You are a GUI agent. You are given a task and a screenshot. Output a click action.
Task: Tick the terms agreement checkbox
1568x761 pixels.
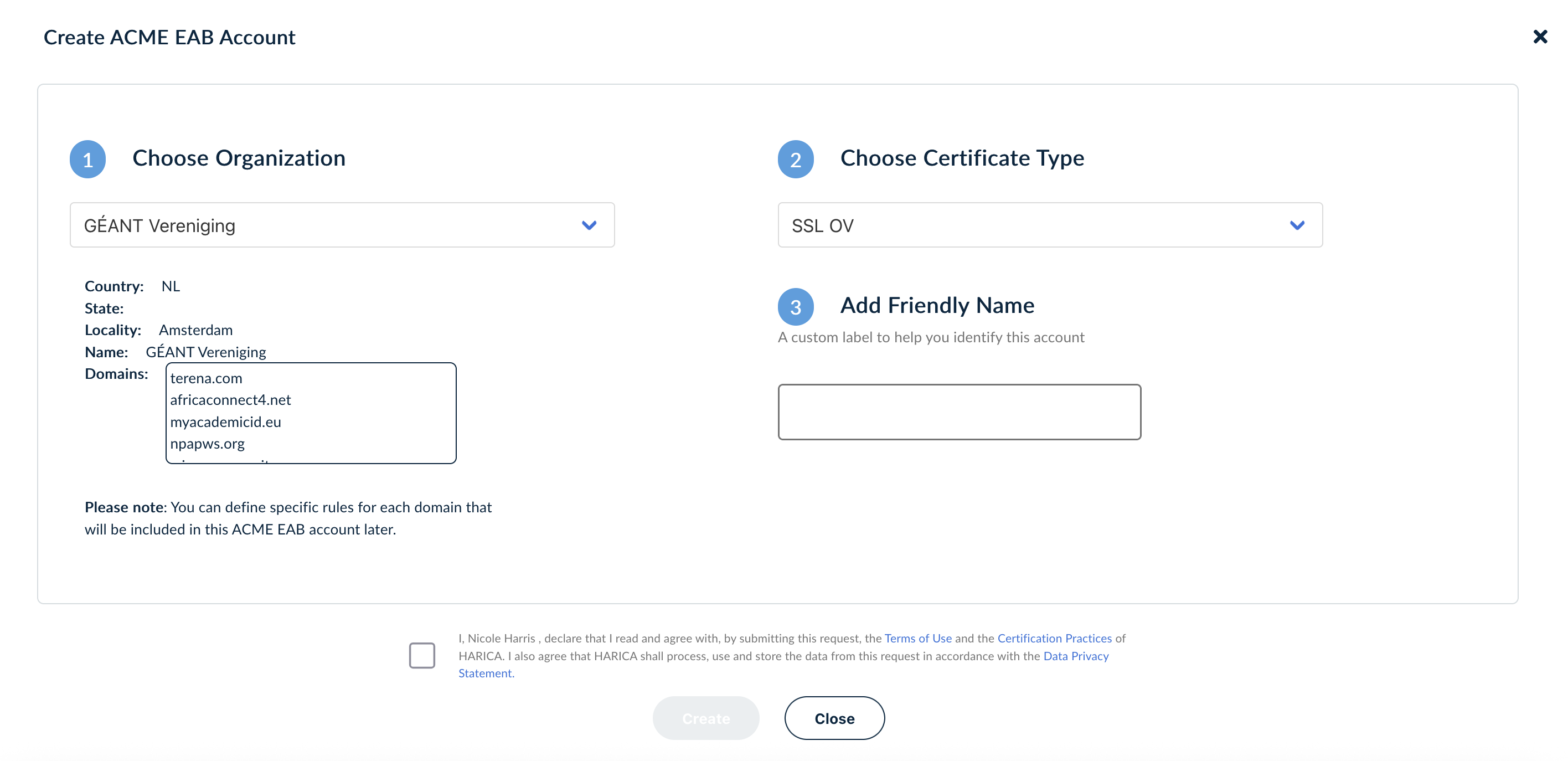pos(422,656)
